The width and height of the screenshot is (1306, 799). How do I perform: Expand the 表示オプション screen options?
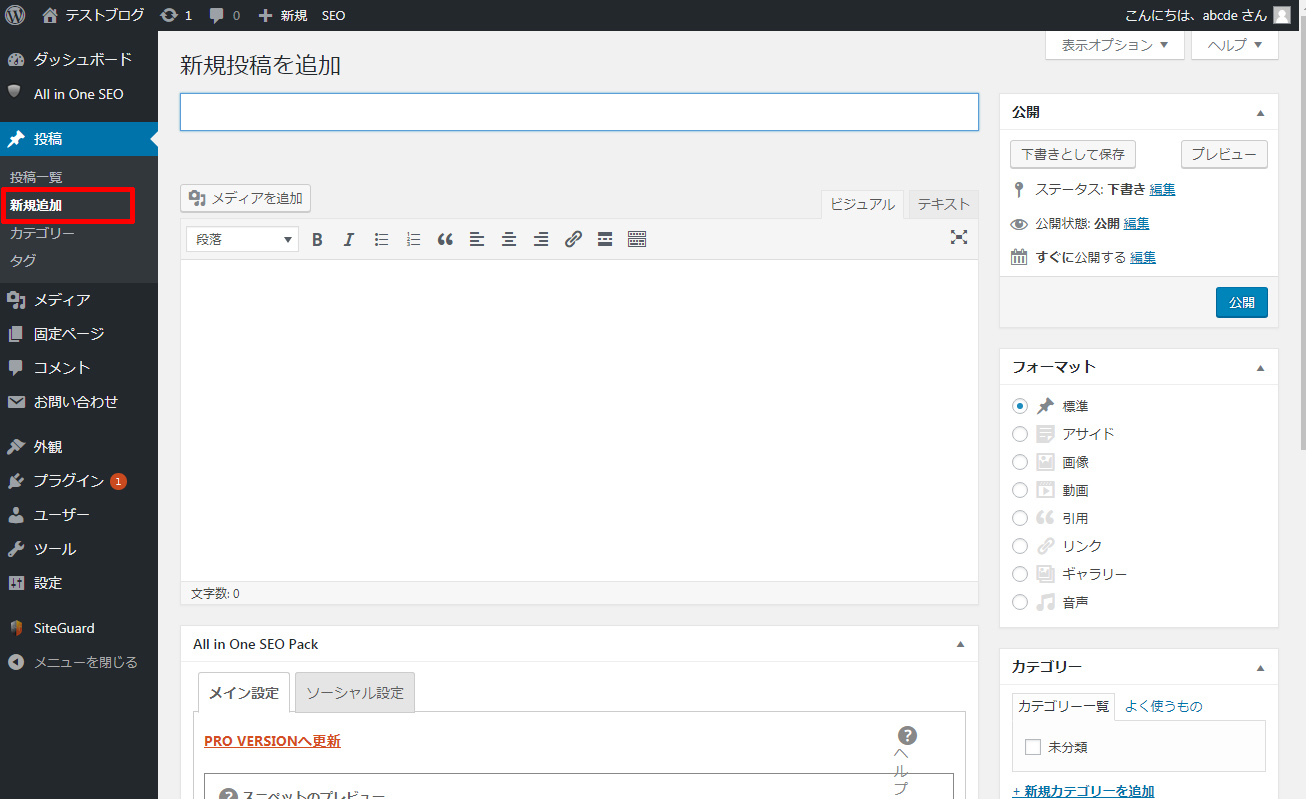(1114, 45)
